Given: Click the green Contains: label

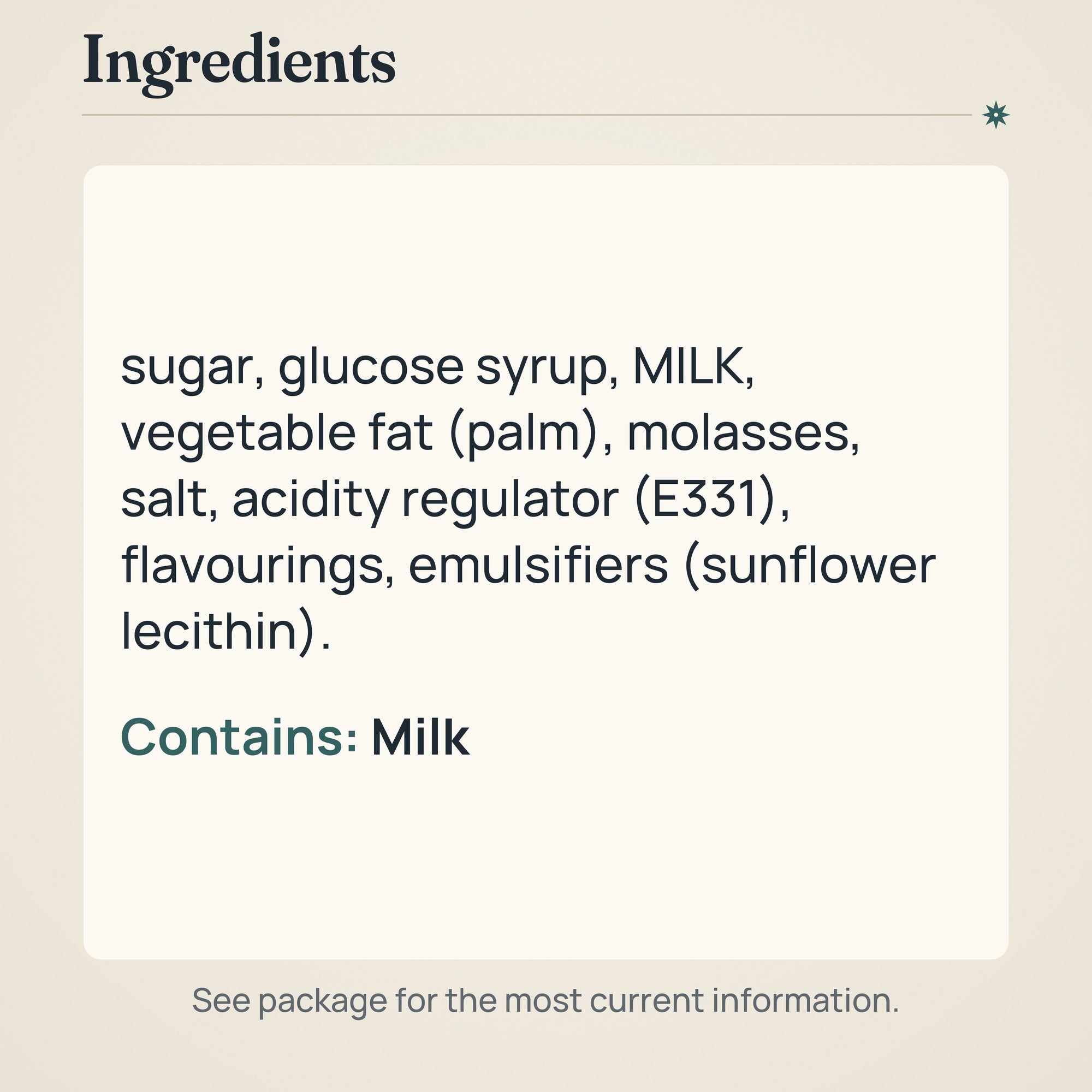Looking at the screenshot, I should point(239,737).
